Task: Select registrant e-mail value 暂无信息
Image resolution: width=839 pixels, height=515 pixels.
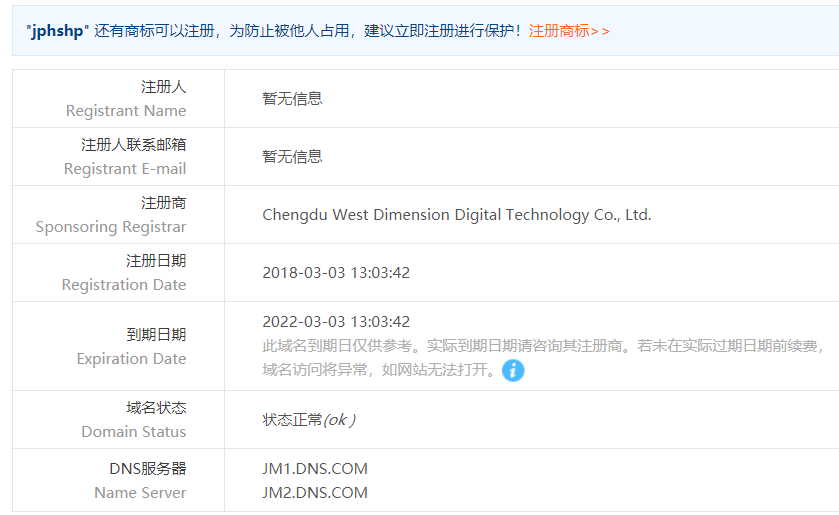Action: (292, 157)
